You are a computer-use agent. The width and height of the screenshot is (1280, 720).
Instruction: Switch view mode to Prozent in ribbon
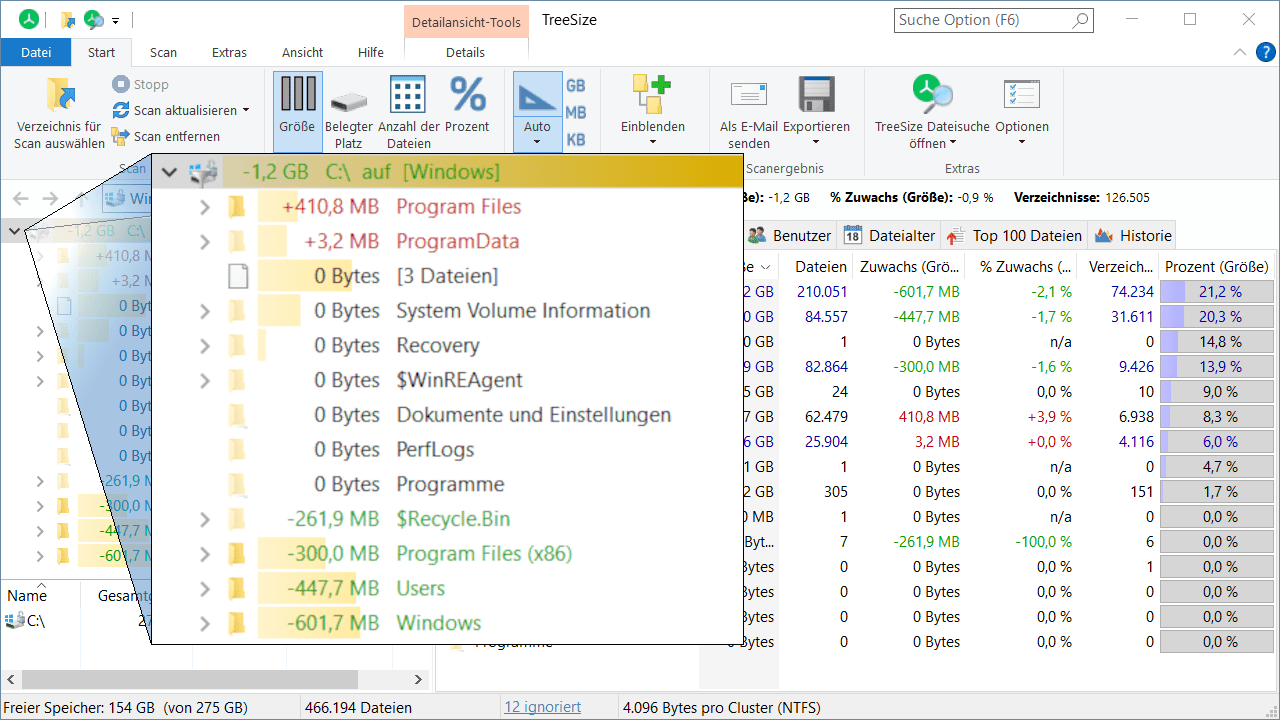[467, 106]
